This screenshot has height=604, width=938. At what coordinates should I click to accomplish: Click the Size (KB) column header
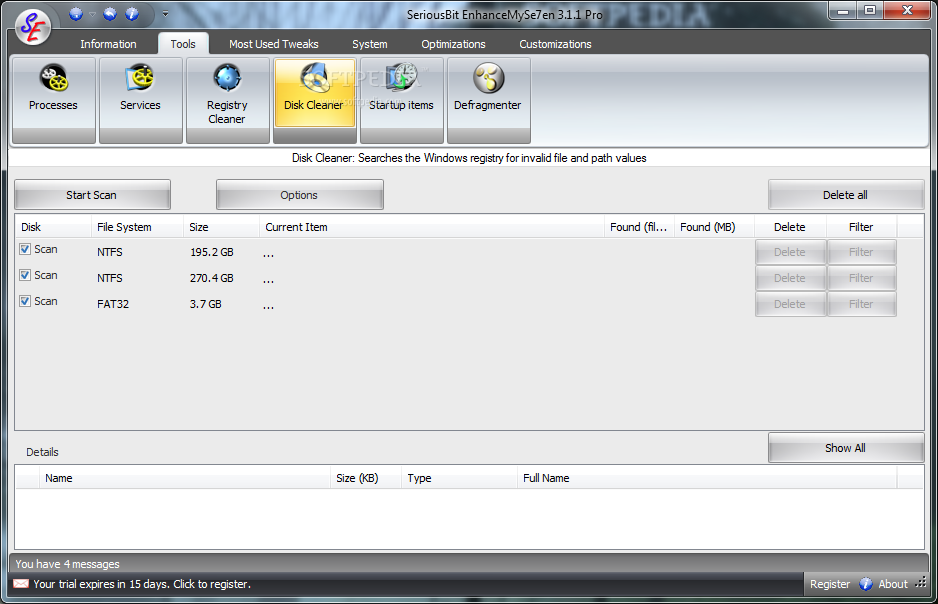coord(366,478)
